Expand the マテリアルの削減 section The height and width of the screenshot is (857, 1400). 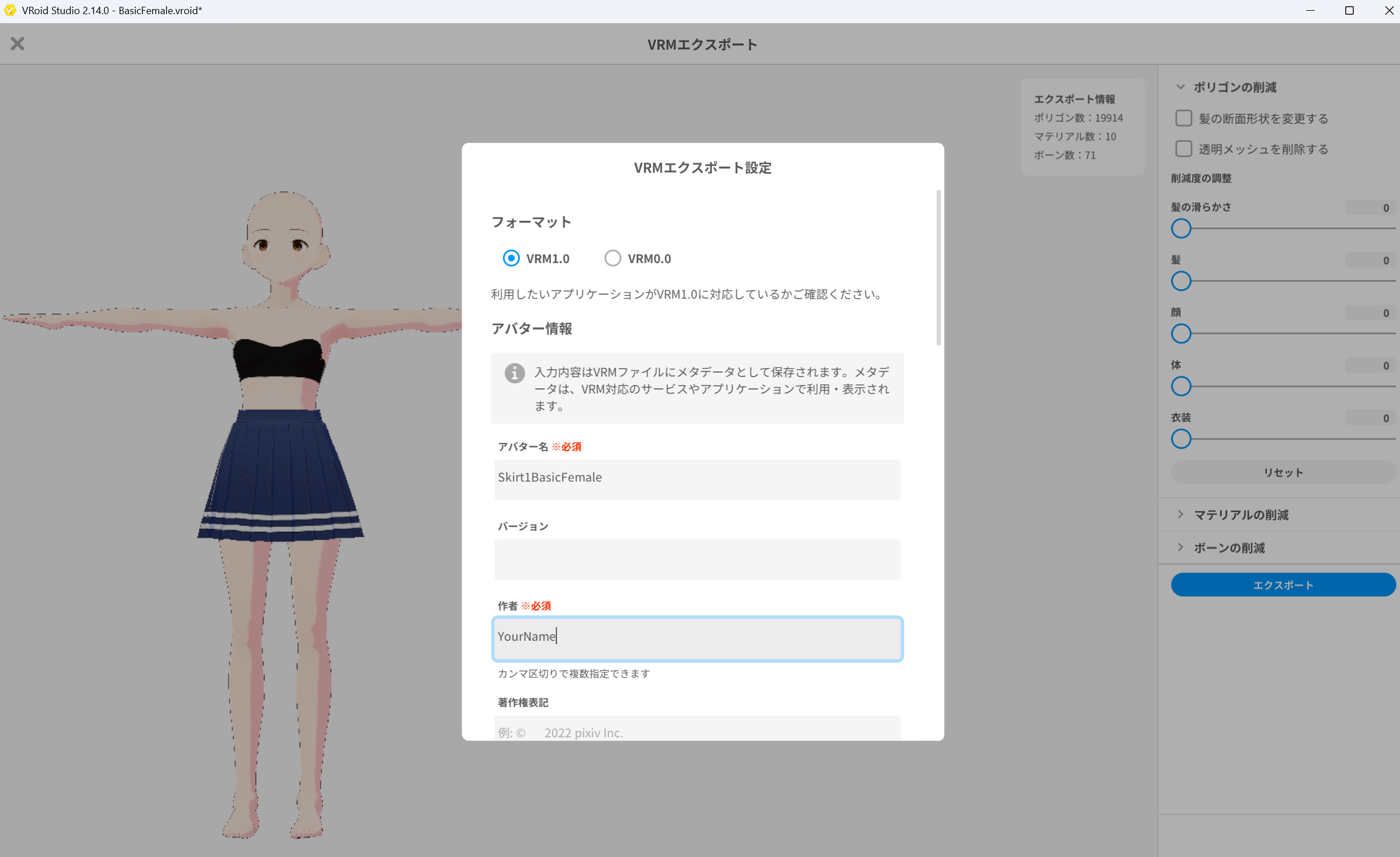(x=1180, y=514)
